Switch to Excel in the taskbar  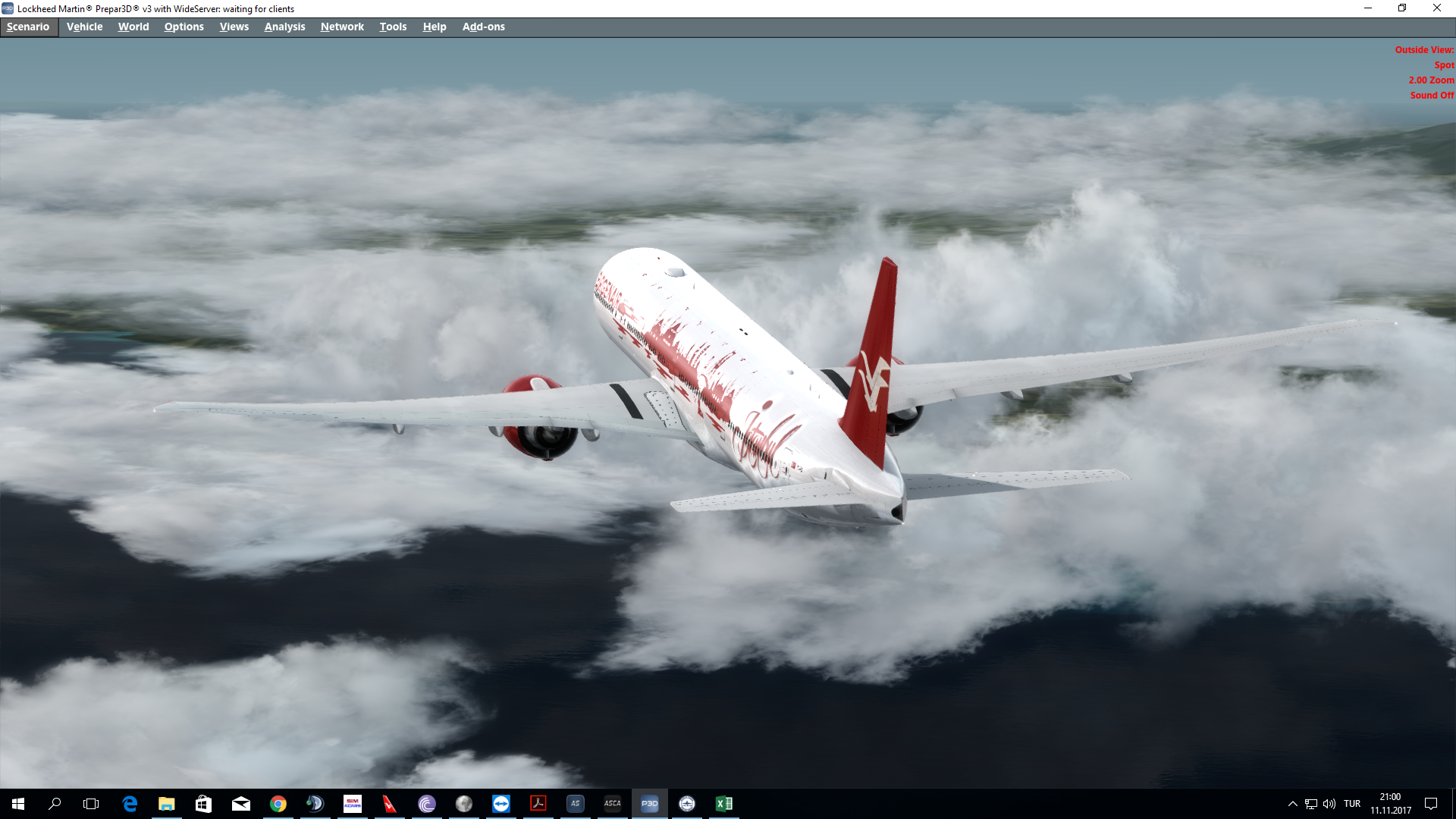pos(723,804)
